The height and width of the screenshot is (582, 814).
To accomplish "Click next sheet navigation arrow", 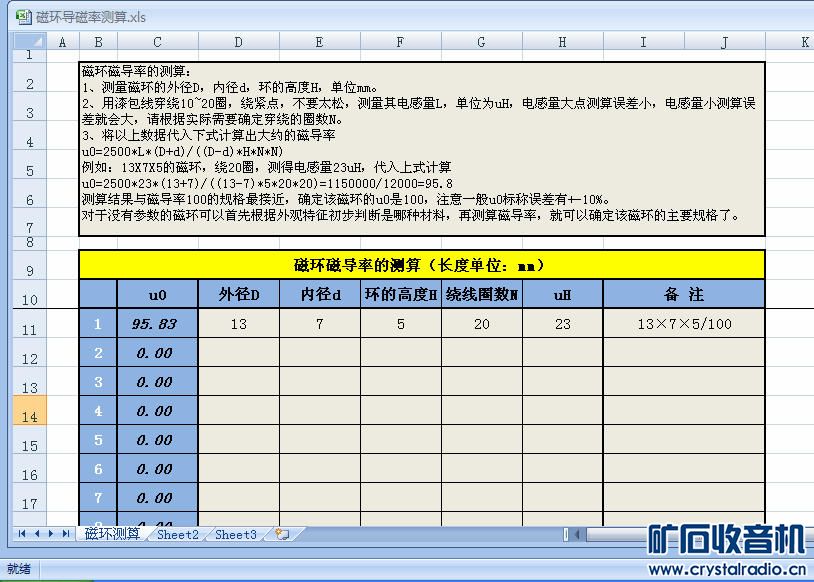I will [51, 534].
